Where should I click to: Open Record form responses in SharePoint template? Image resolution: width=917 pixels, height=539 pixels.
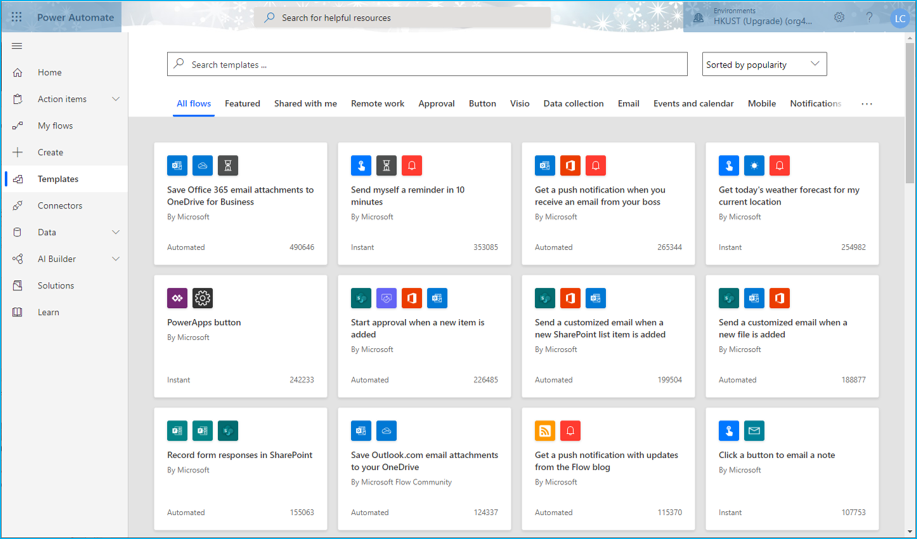[240, 469]
